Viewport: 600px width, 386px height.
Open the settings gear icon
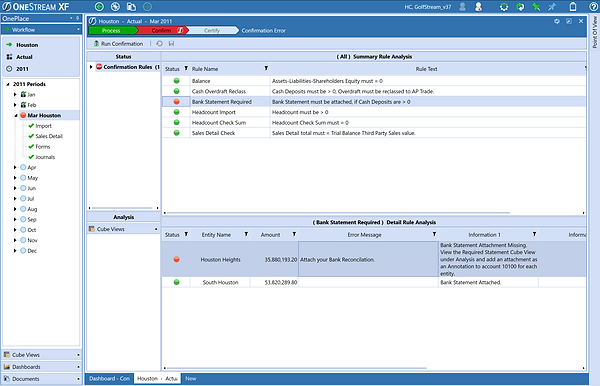point(504,7)
